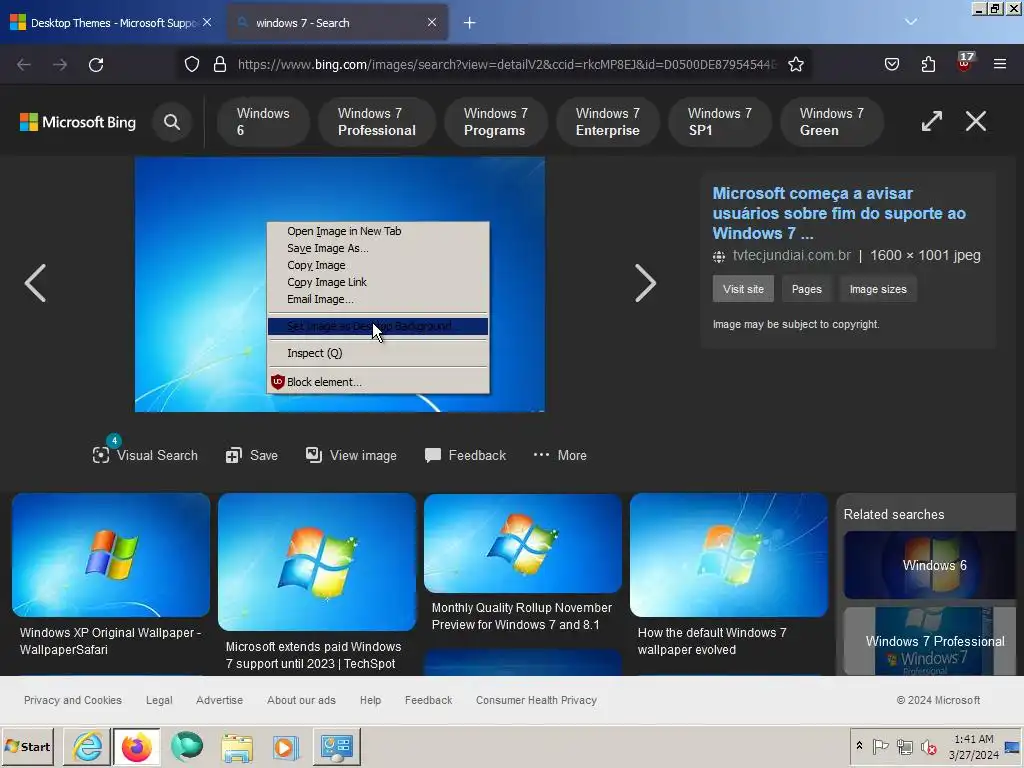The width and height of the screenshot is (1024, 768).
Task: Open the Firefox hamburger application menu
Action: (x=1000, y=65)
